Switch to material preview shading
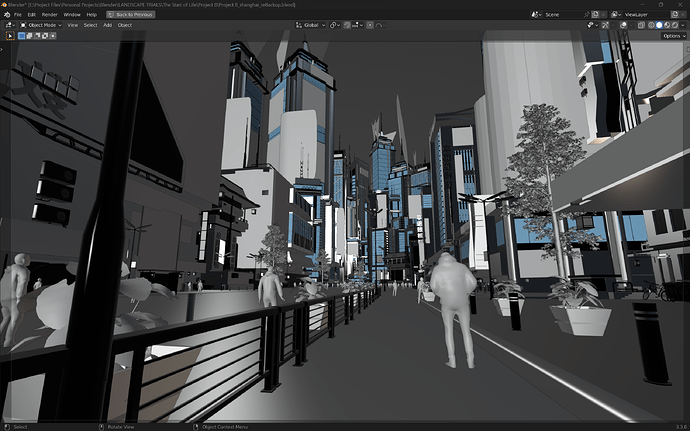 (667, 25)
